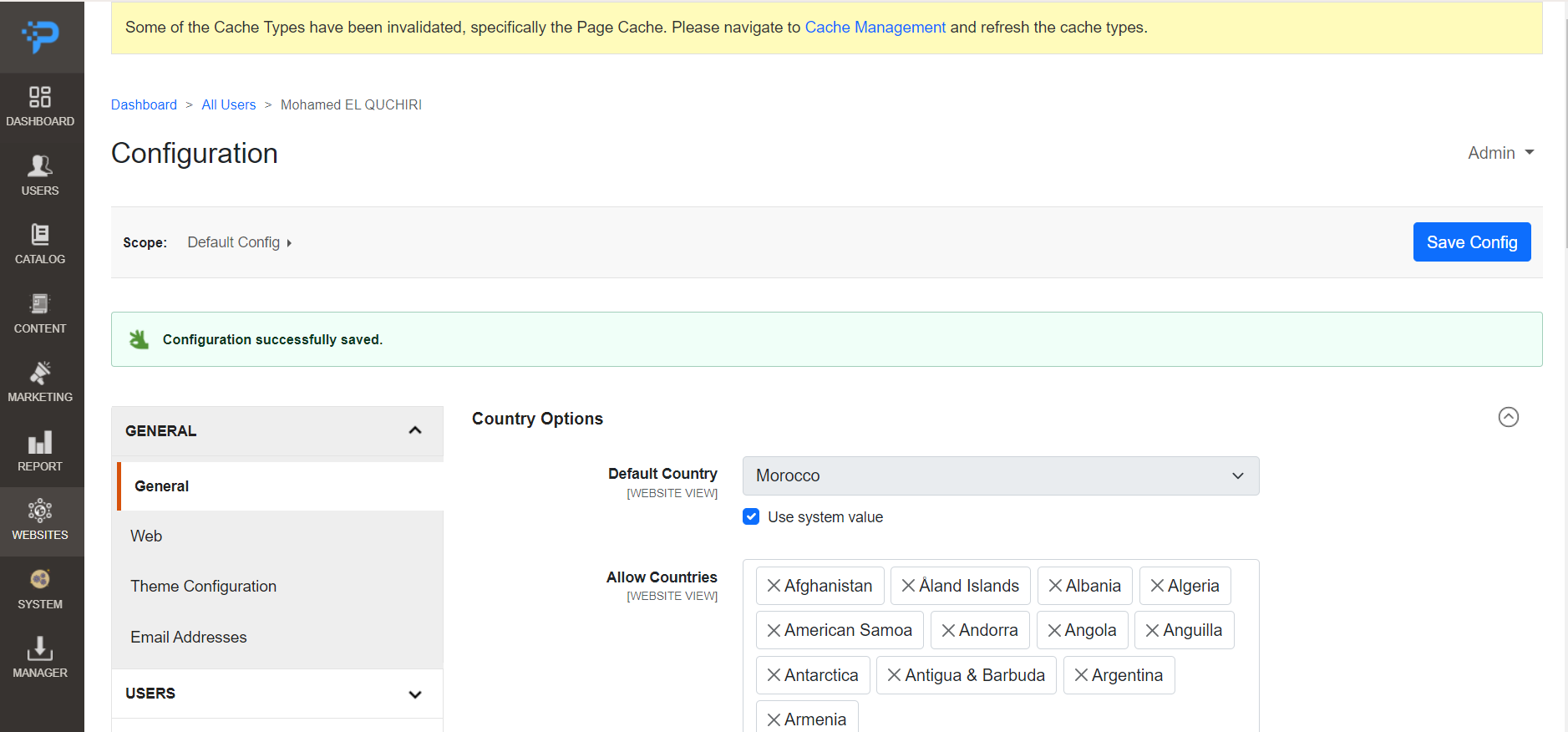Expand the USERS settings group
Screen dimensions: 1568x732
(277, 694)
